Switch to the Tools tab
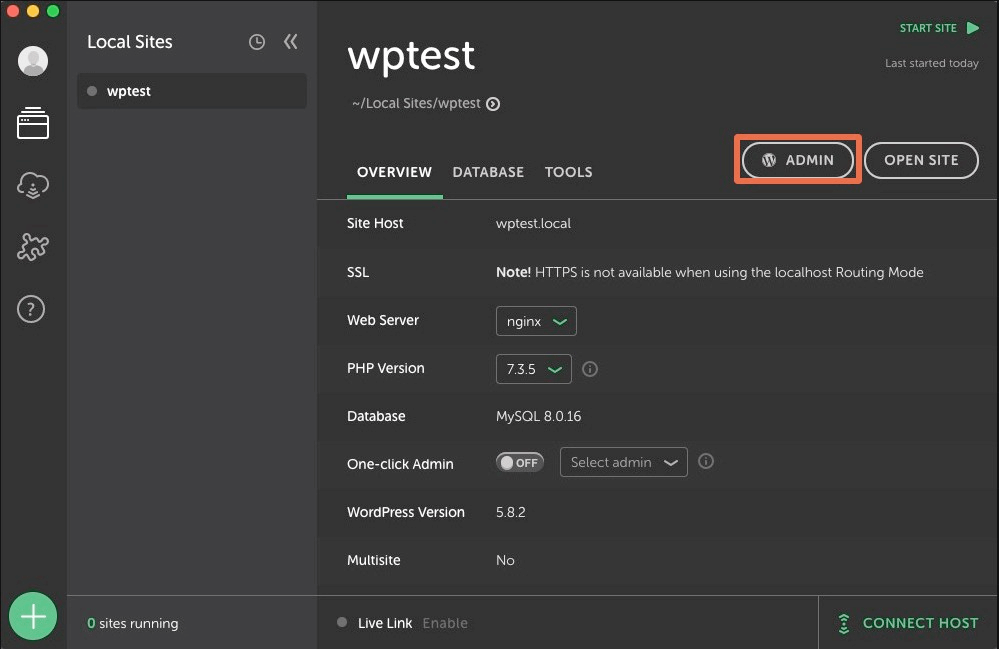The image size is (999, 649). pos(568,173)
